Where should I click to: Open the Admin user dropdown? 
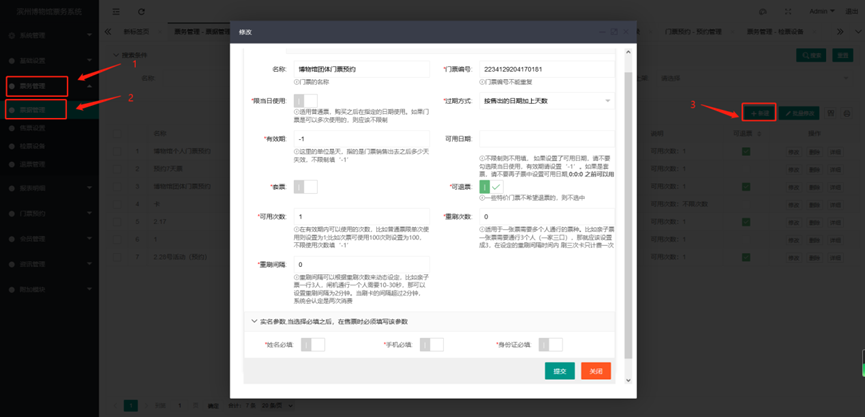[823, 12]
